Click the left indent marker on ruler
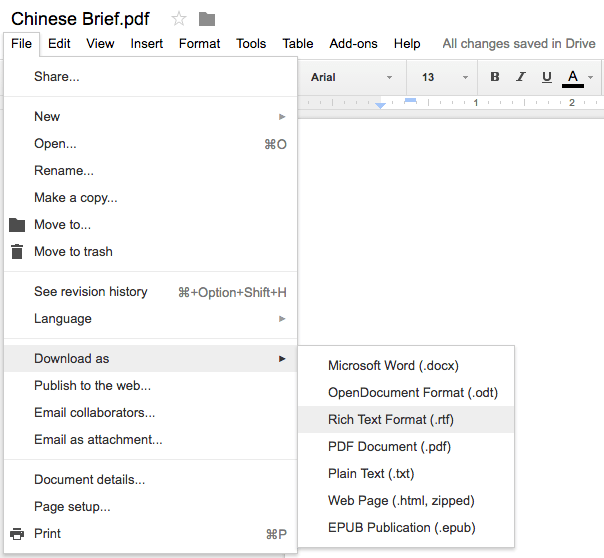 coord(380,104)
